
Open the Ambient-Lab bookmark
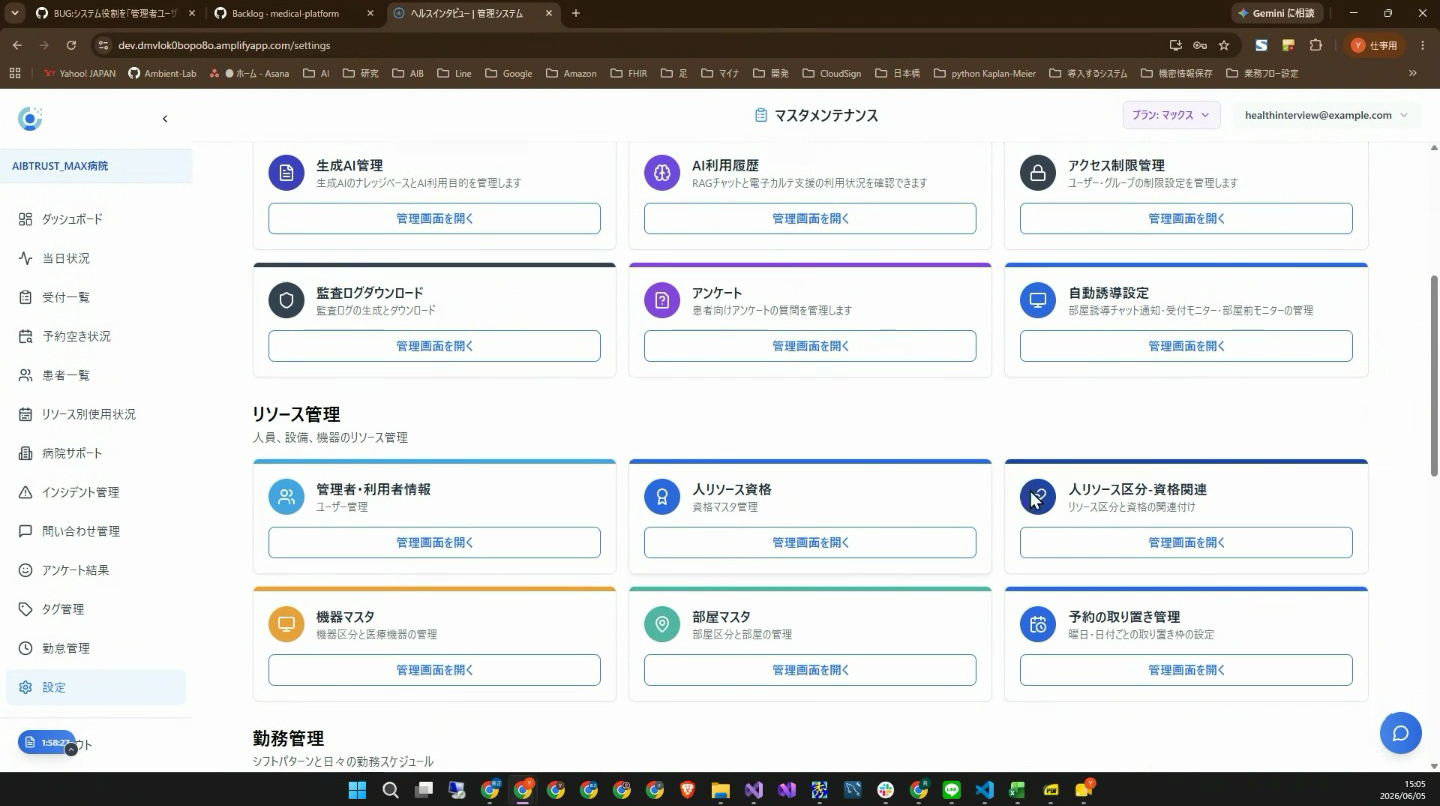[x=162, y=73]
